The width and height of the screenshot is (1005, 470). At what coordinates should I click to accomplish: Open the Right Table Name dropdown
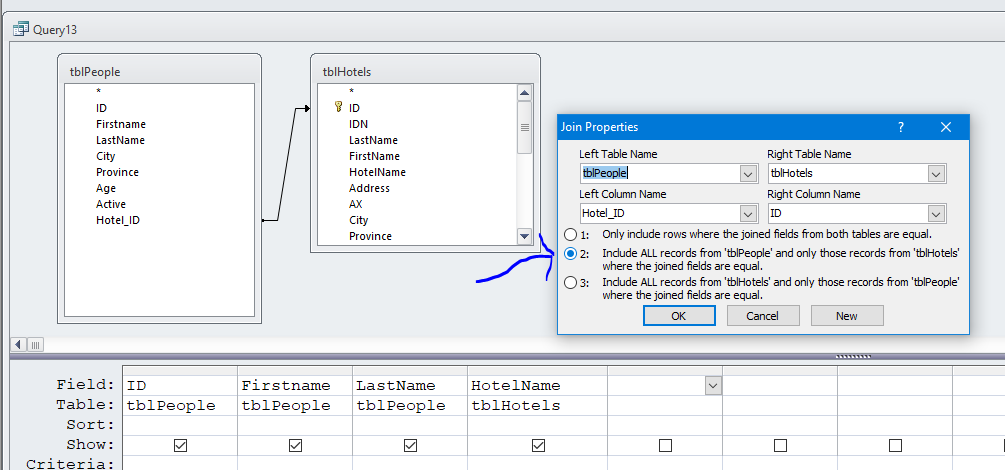click(936, 174)
